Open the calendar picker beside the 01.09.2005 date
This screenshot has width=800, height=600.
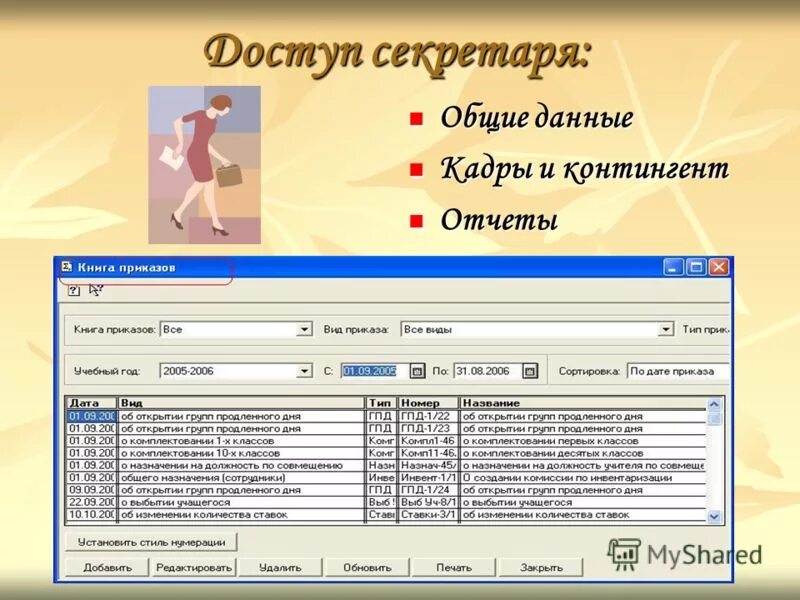(x=419, y=369)
